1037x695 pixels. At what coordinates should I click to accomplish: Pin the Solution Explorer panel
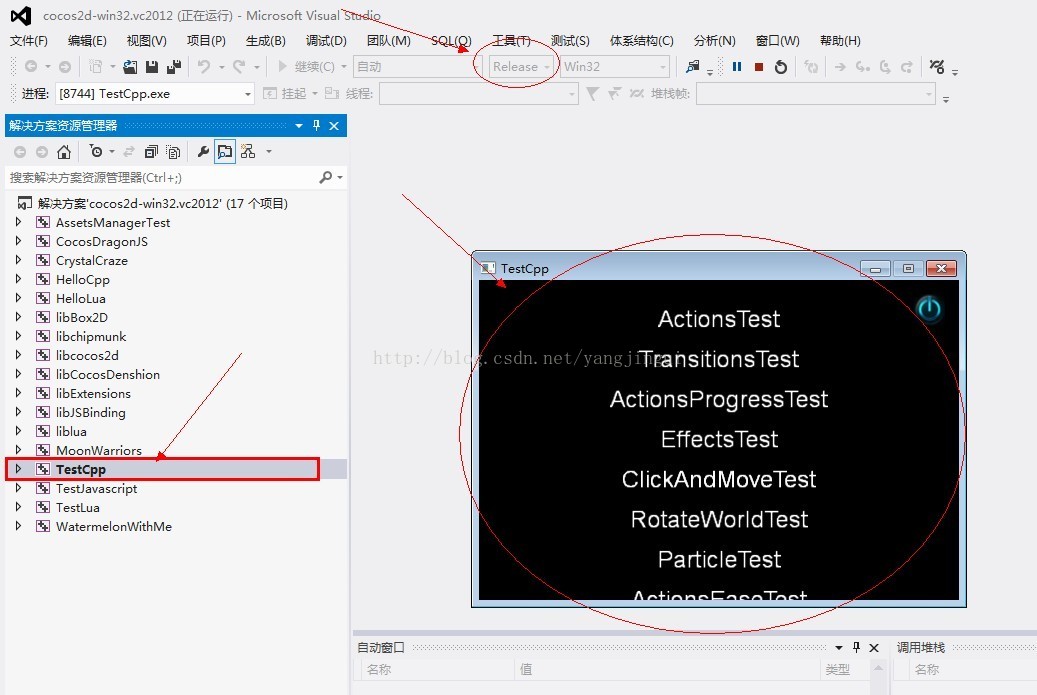(317, 126)
